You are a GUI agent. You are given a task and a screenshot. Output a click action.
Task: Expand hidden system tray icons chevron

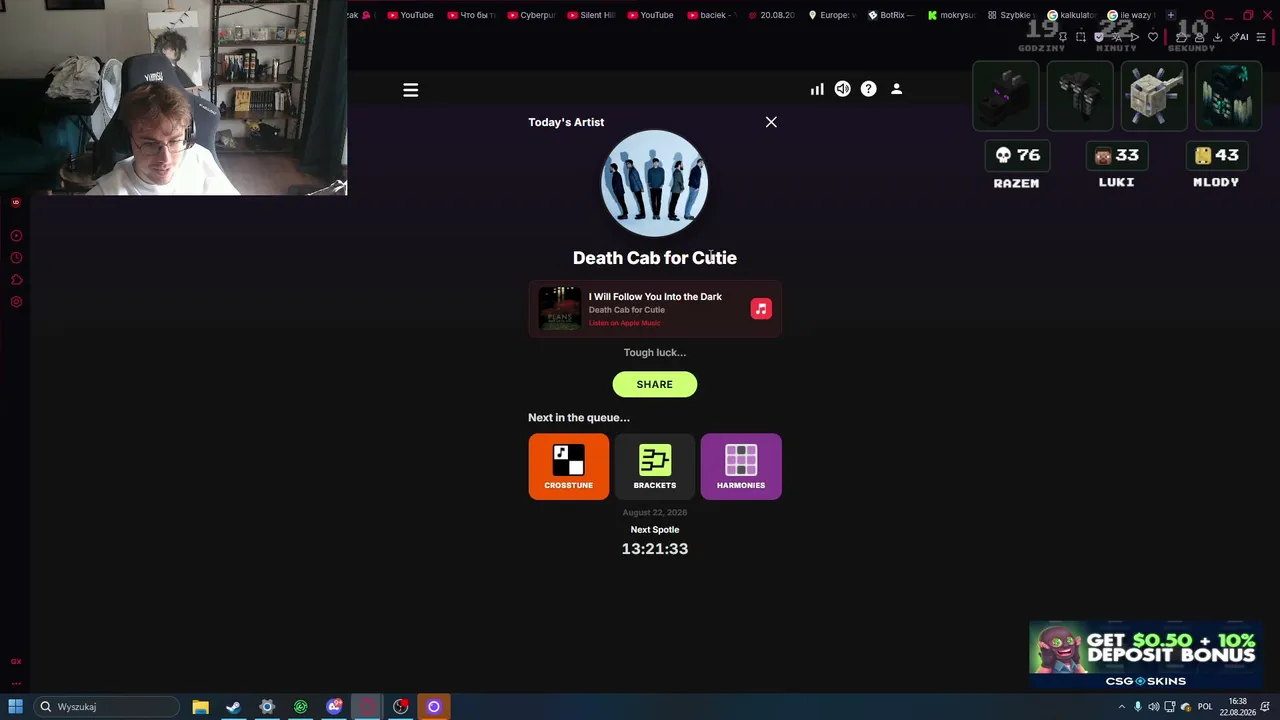pyautogui.click(x=1121, y=707)
